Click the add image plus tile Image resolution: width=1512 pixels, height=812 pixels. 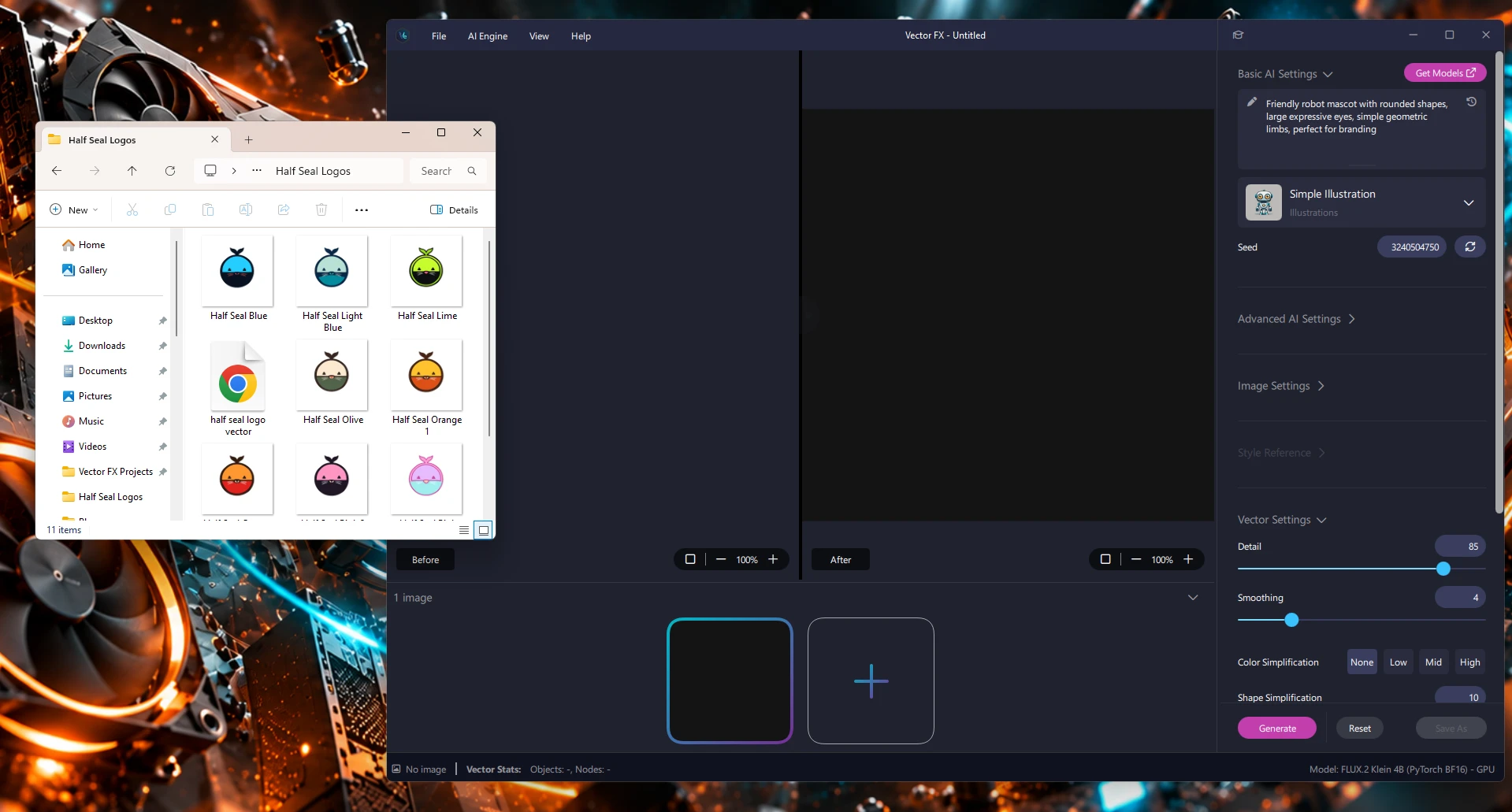click(871, 681)
